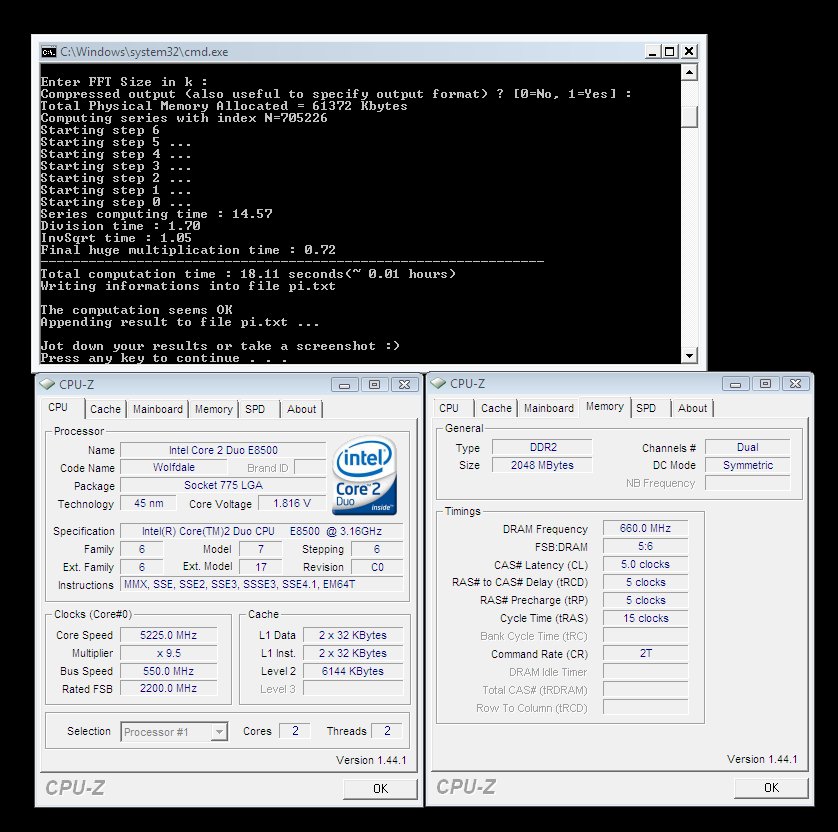Click OK in the left CPU-Z window
The width and height of the screenshot is (838, 832).
pos(381,789)
